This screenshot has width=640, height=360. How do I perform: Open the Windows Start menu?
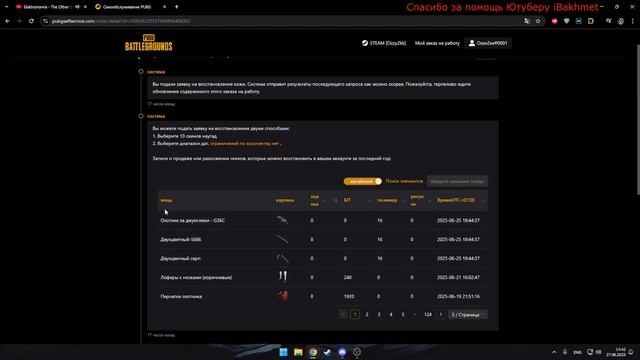coord(283,352)
